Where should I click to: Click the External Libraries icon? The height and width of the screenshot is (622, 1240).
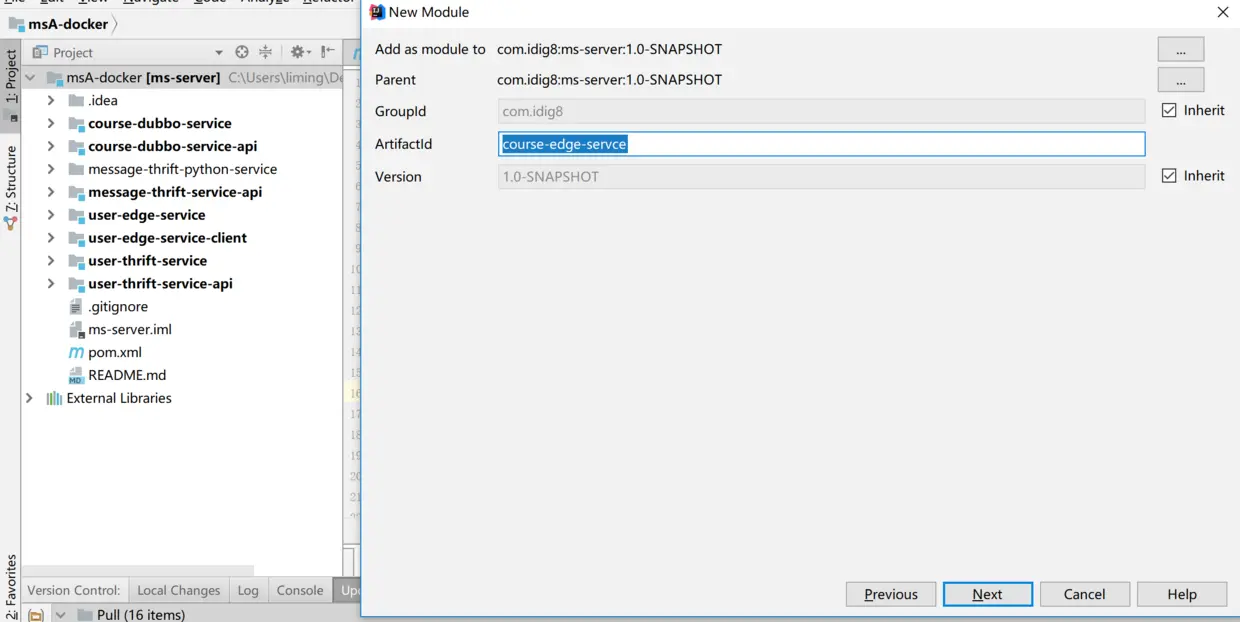tap(54, 398)
